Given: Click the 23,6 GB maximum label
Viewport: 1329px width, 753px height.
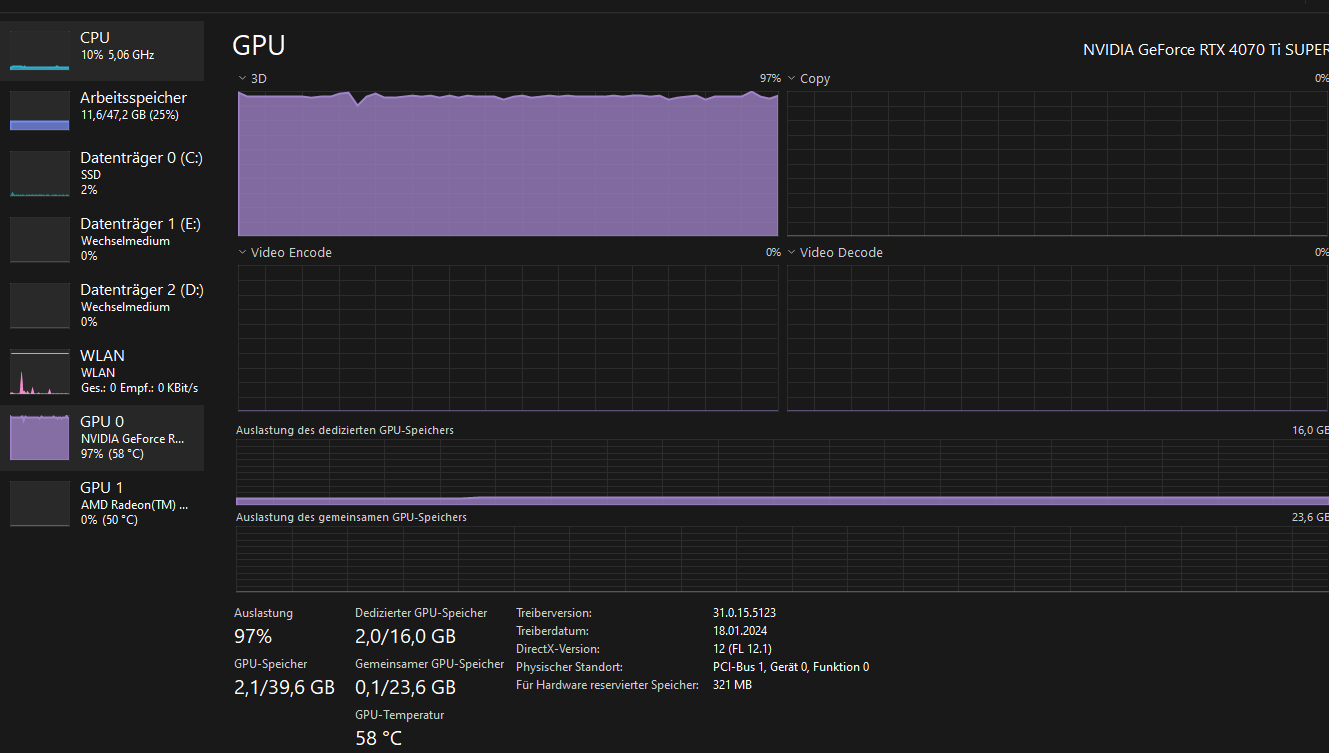Looking at the screenshot, I should click(x=1310, y=518).
